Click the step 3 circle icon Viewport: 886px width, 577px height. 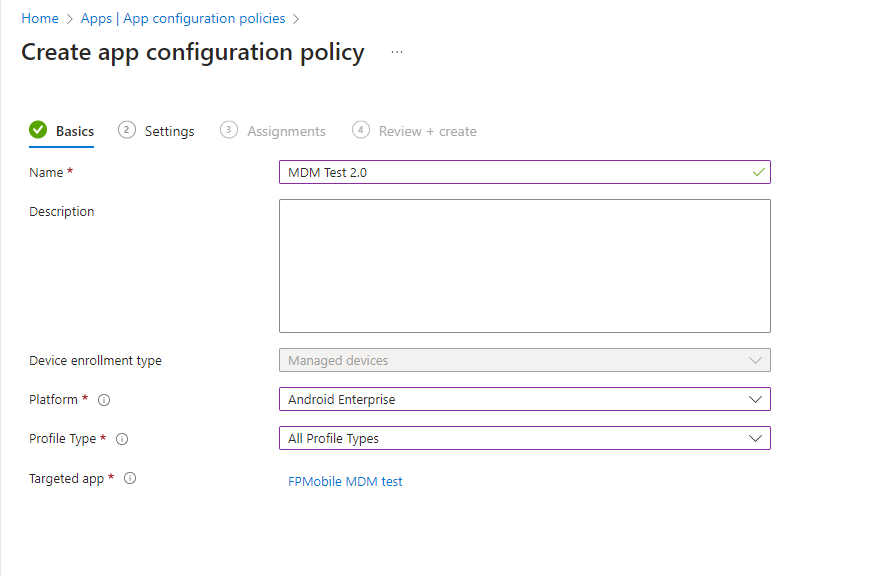tap(229, 130)
